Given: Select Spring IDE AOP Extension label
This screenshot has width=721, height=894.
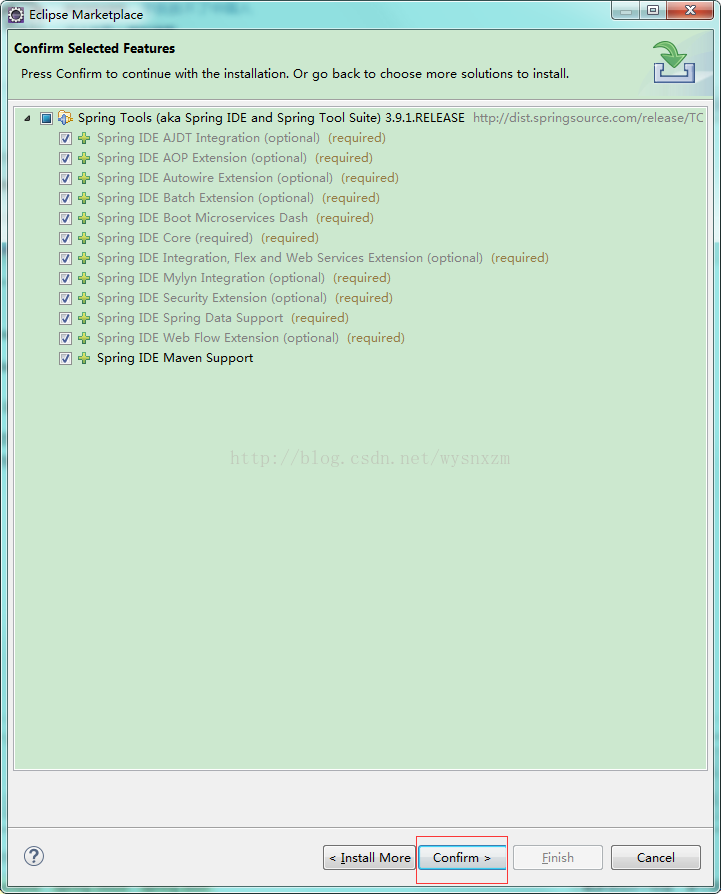Looking at the screenshot, I should [x=202, y=158].
